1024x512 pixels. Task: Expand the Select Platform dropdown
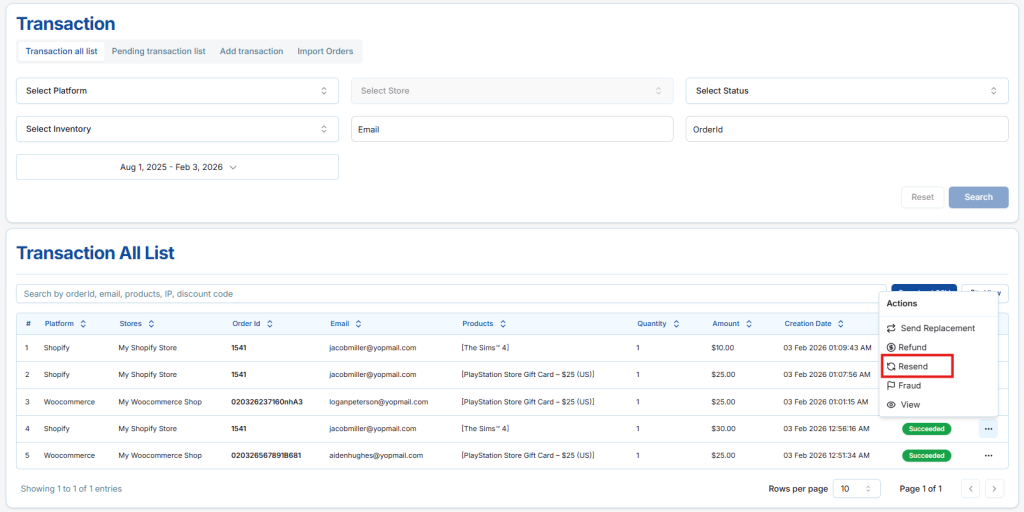(177, 91)
